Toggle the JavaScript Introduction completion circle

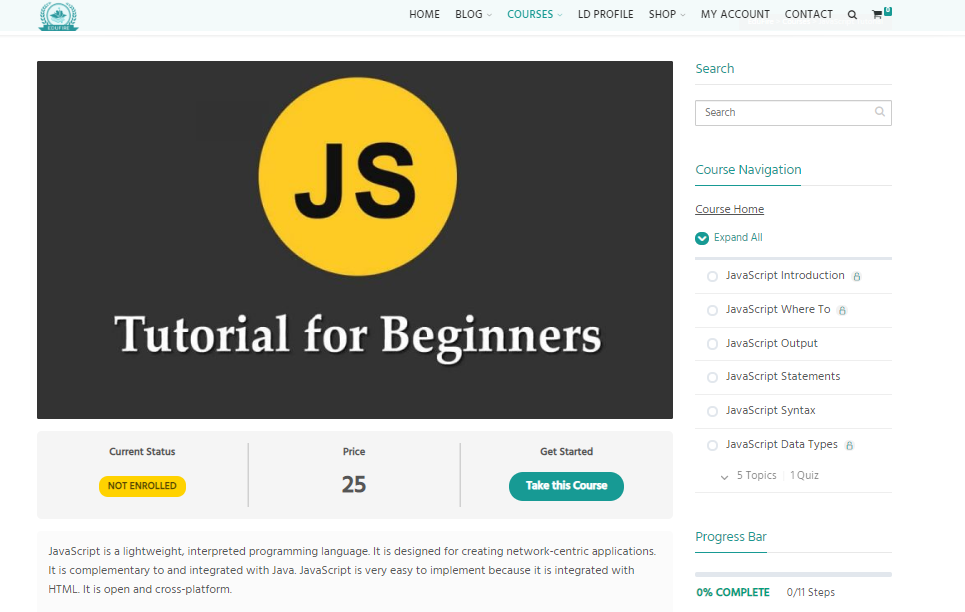click(712, 276)
